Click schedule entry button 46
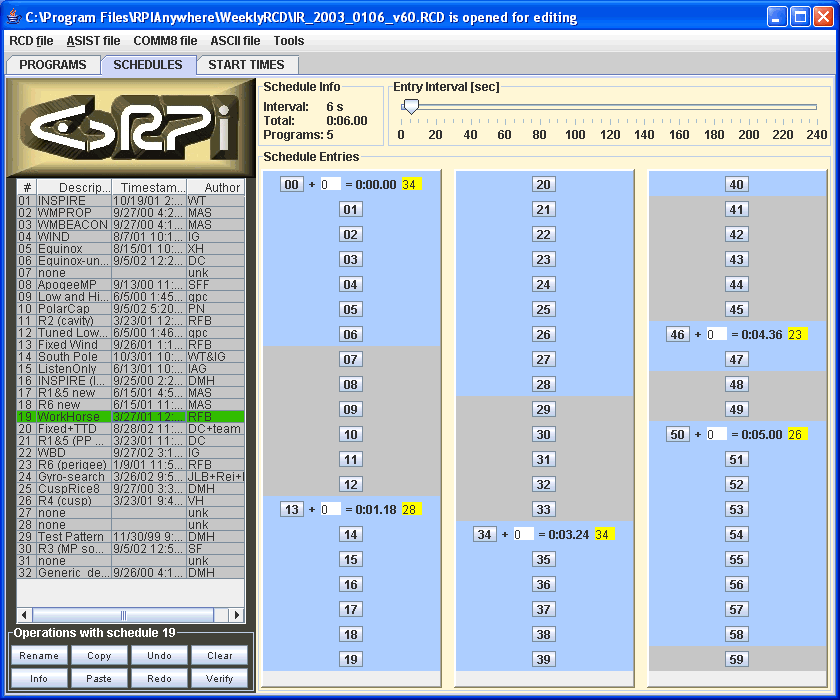Screen dimensions: 840x700 tap(677, 335)
